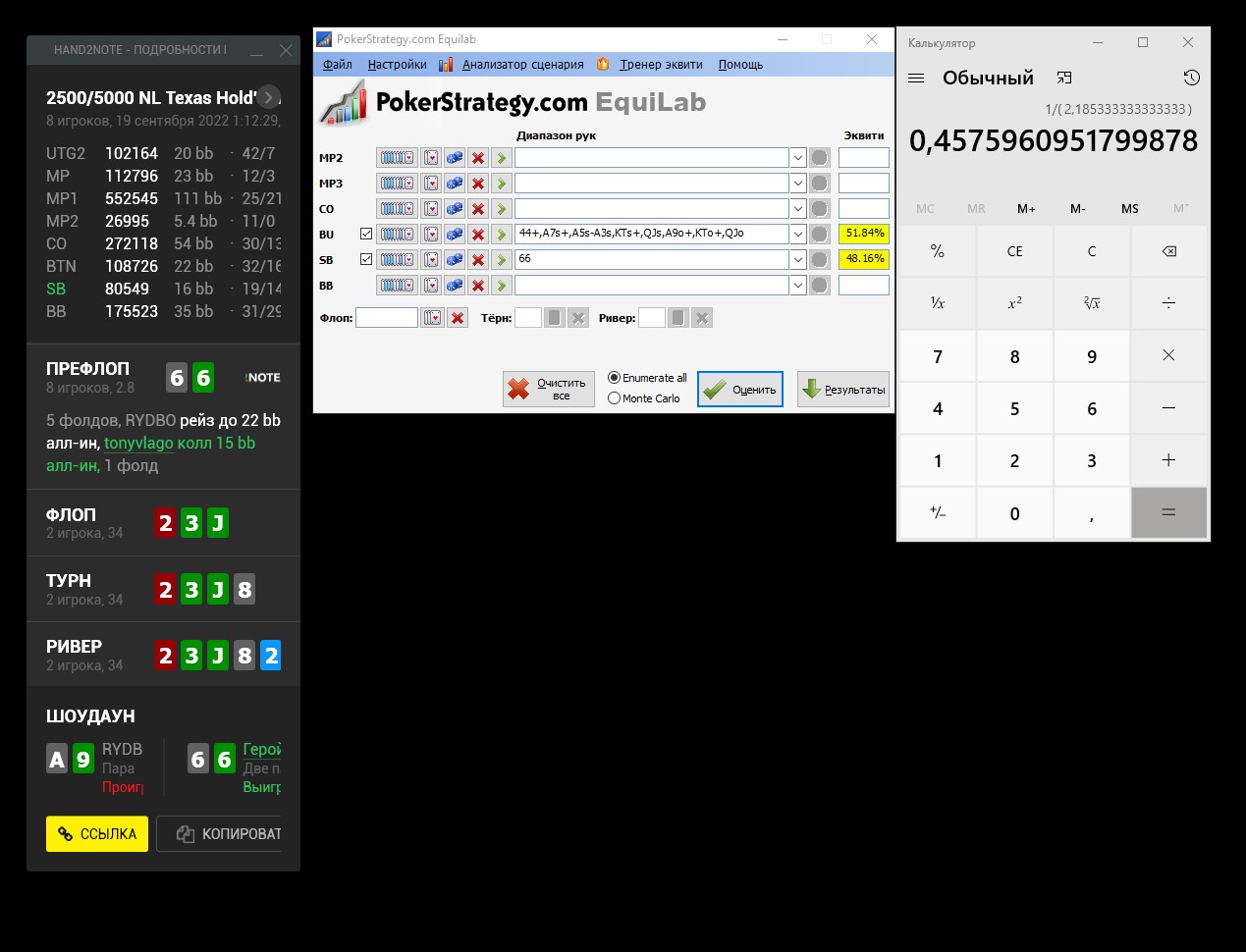The image size is (1246, 952).
Task: Clear the flop with red X
Action: (458, 318)
